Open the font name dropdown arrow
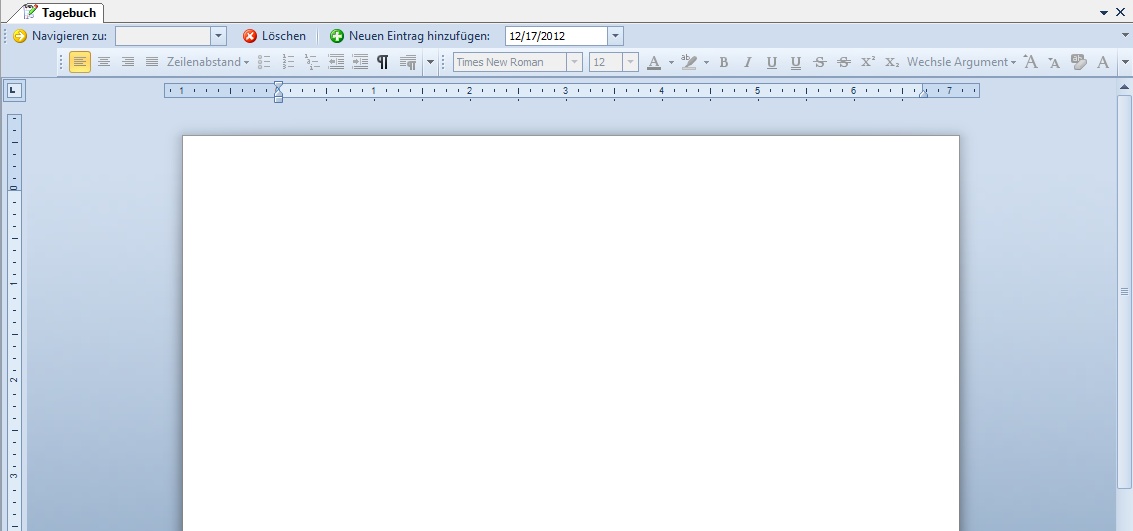 pos(574,62)
